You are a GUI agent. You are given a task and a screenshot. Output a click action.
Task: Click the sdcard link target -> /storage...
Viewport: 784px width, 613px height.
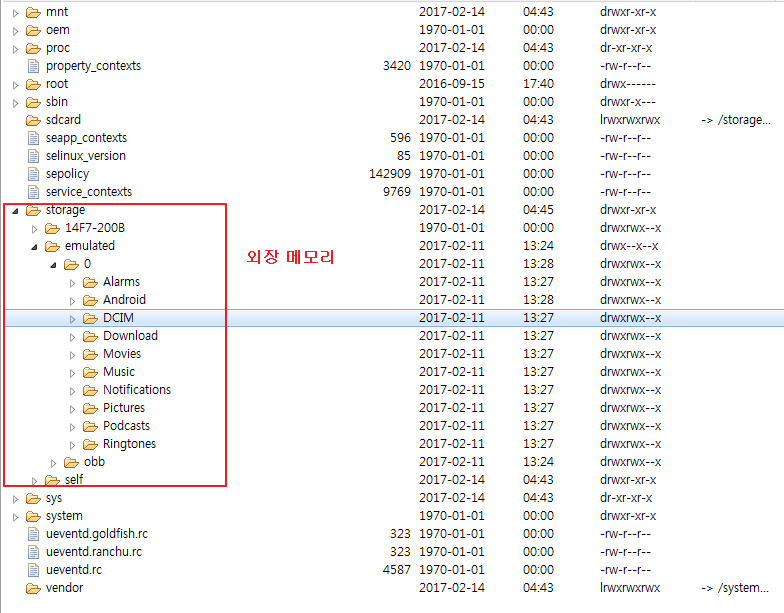pyautogui.click(x=736, y=120)
